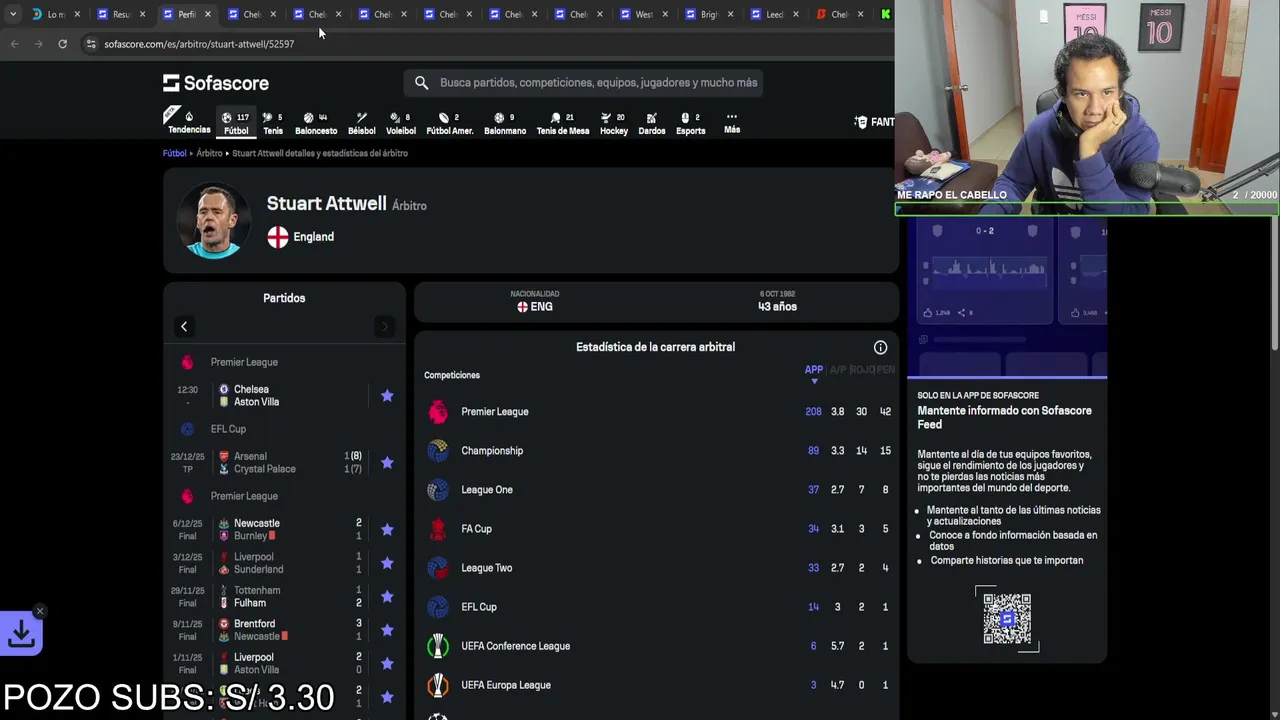Image resolution: width=1280 pixels, height=720 pixels.
Task: Open the EFL Cup statistics row
Action: [x=657, y=607]
